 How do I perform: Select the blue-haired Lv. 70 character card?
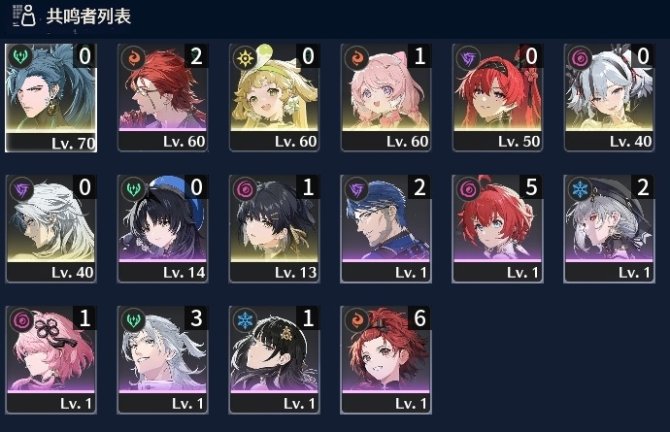[51, 98]
